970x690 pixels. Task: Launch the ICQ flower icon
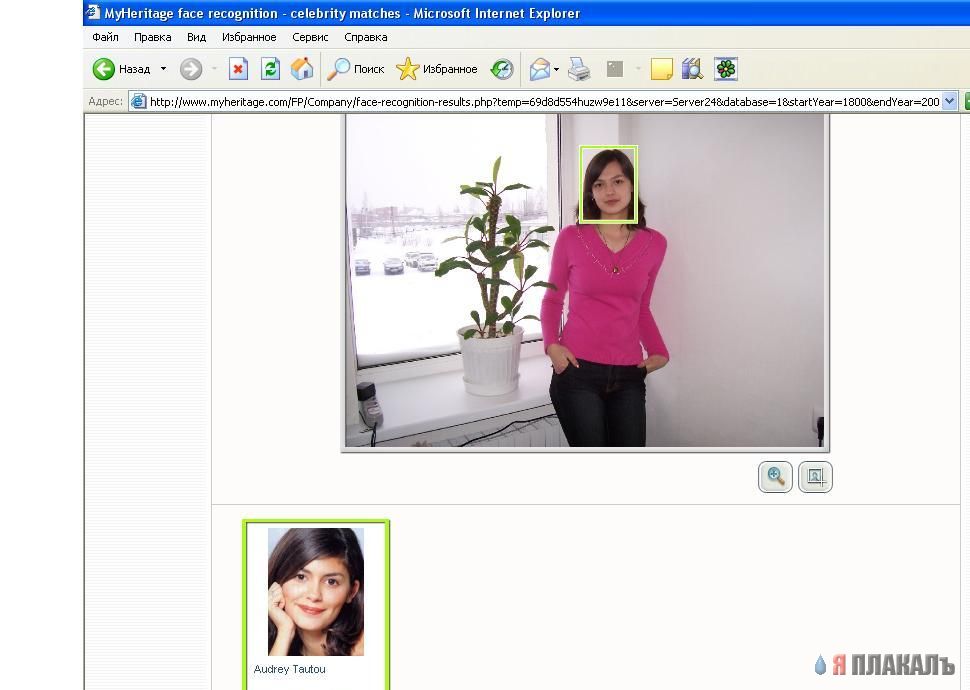pyautogui.click(x=726, y=69)
